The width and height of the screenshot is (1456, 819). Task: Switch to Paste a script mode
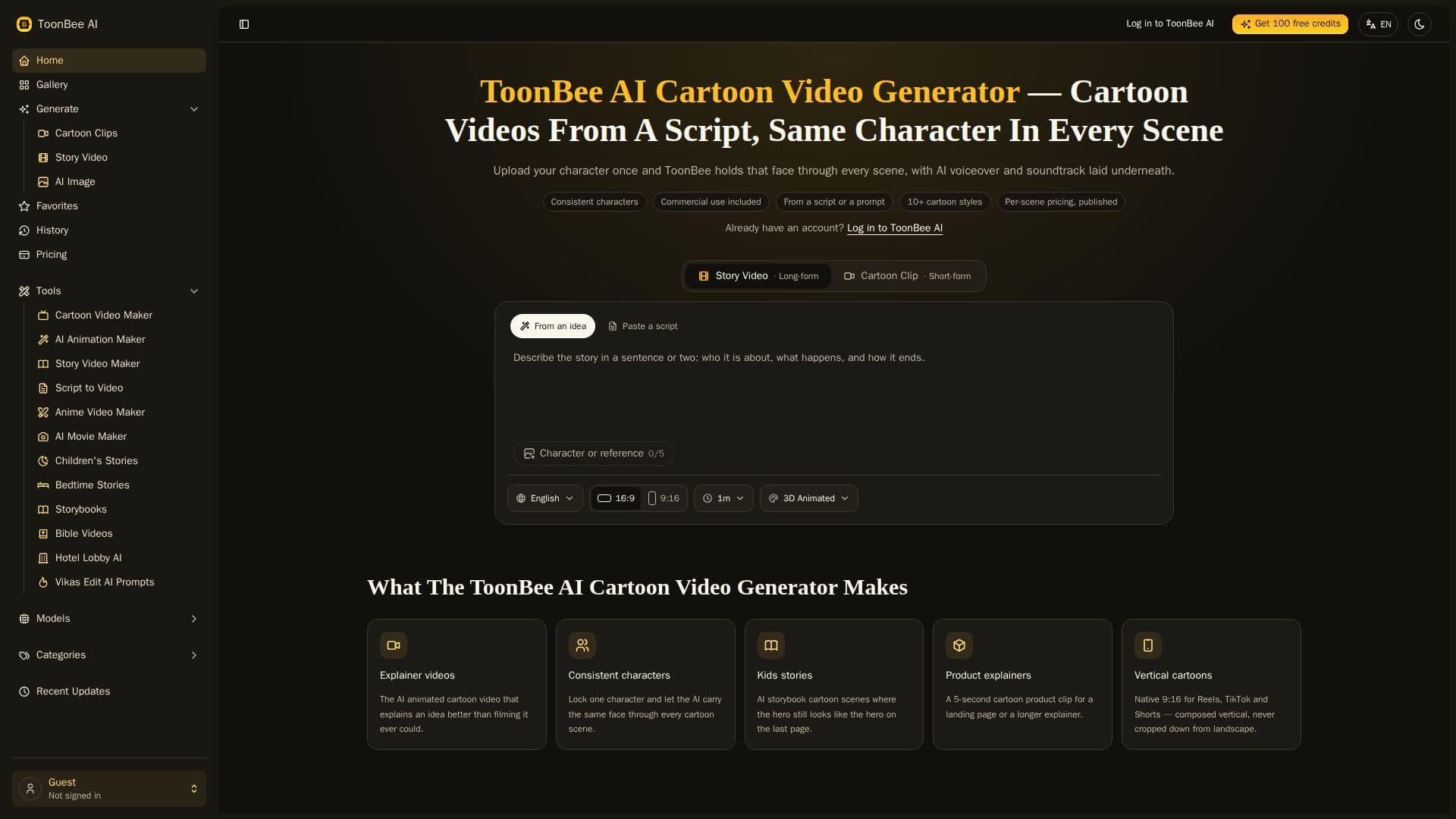[643, 326]
